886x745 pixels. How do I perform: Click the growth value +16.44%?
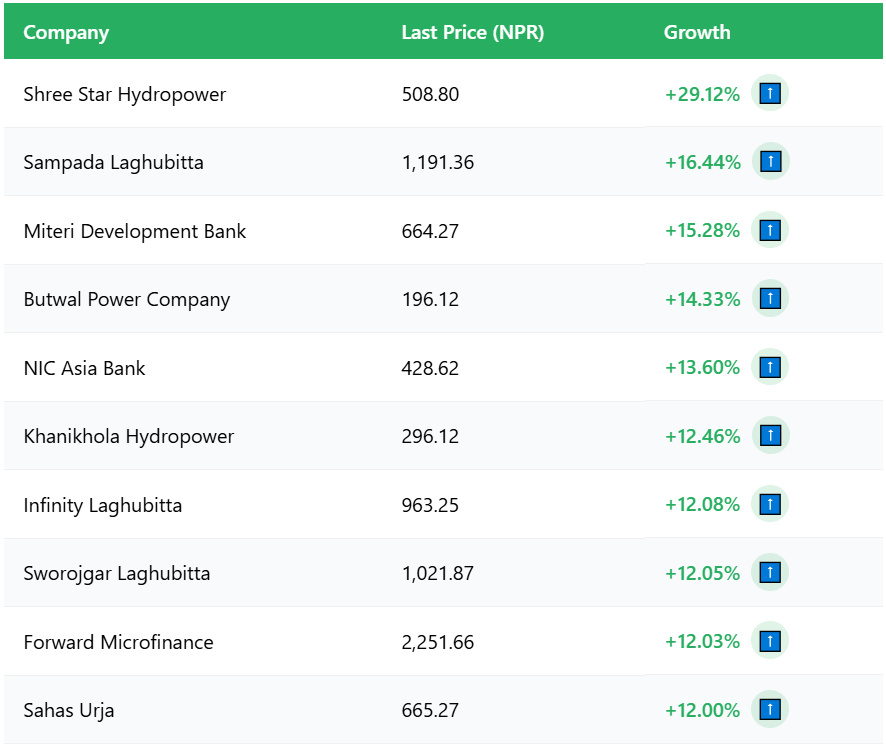pos(703,162)
